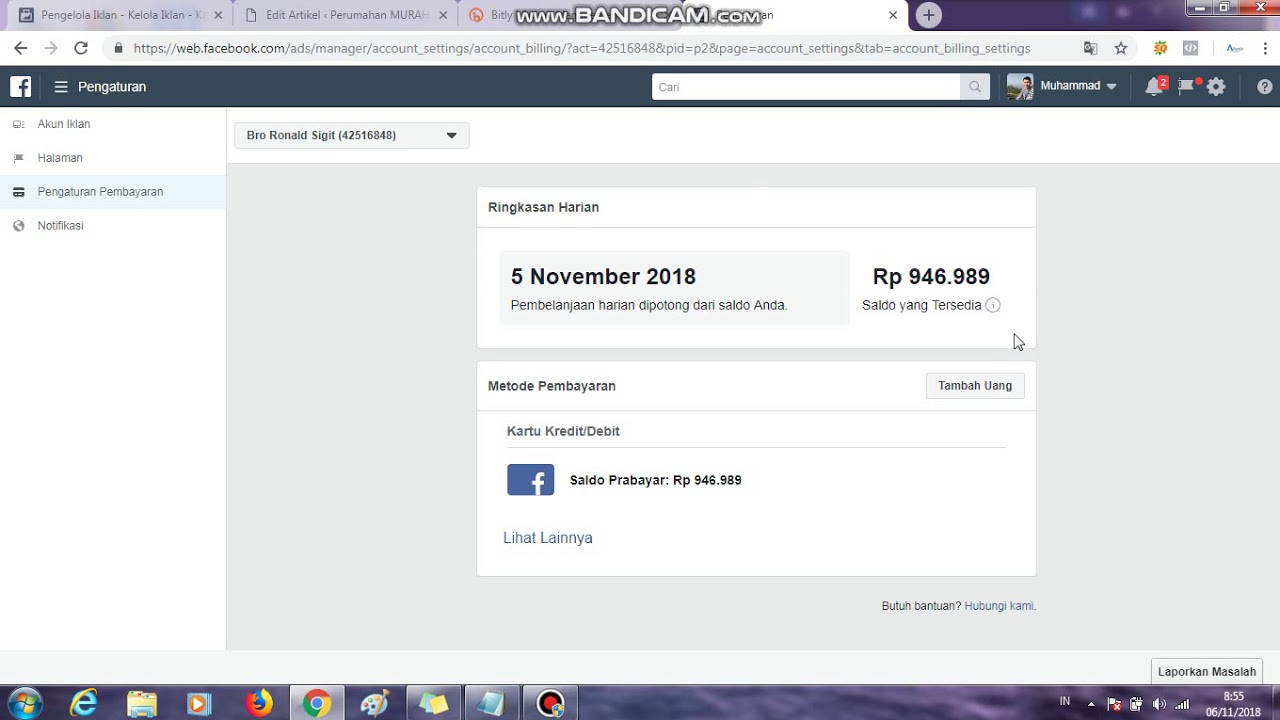Switch to the Bitly browser tab

tap(500, 15)
